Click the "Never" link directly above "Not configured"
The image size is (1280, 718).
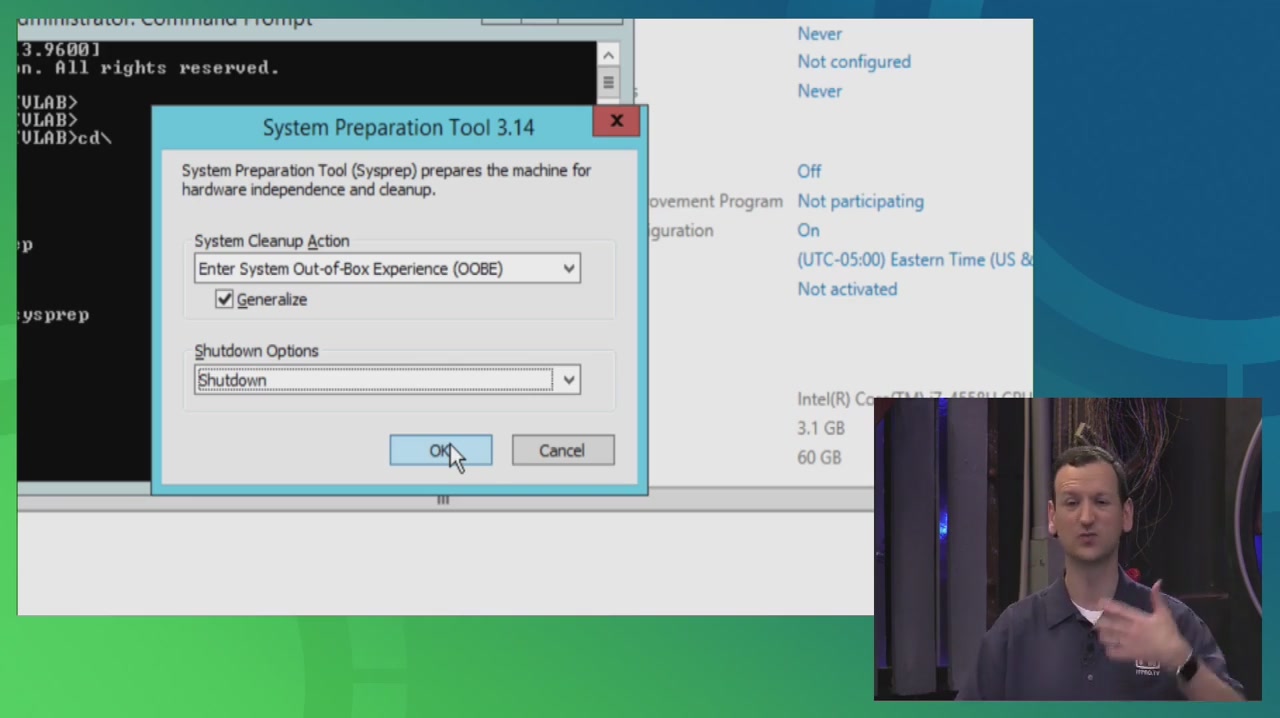819,34
